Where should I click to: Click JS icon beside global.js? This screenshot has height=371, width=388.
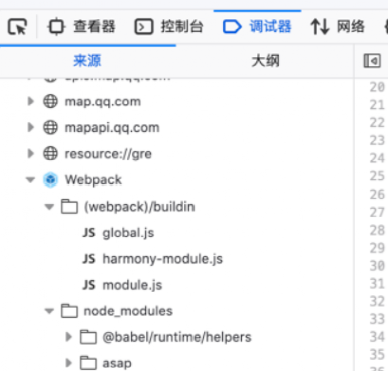[x=89, y=233]
